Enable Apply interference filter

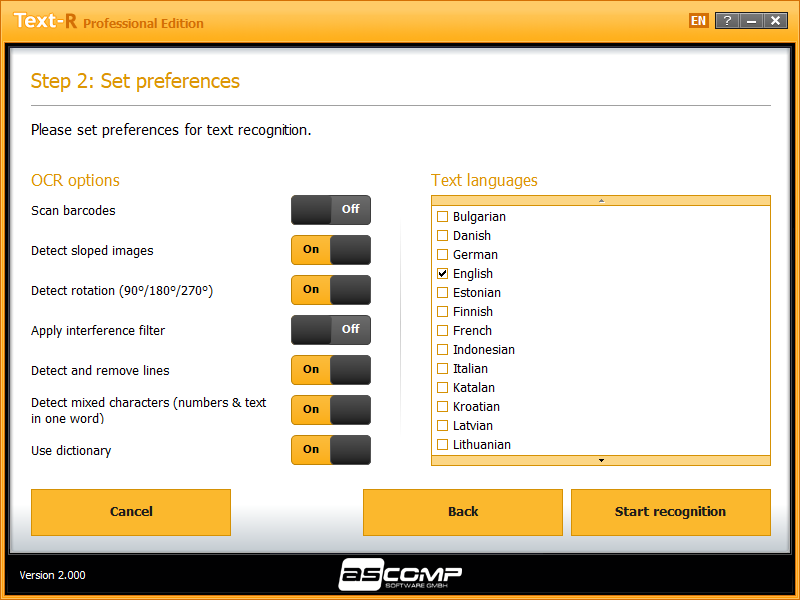(331, 330)
